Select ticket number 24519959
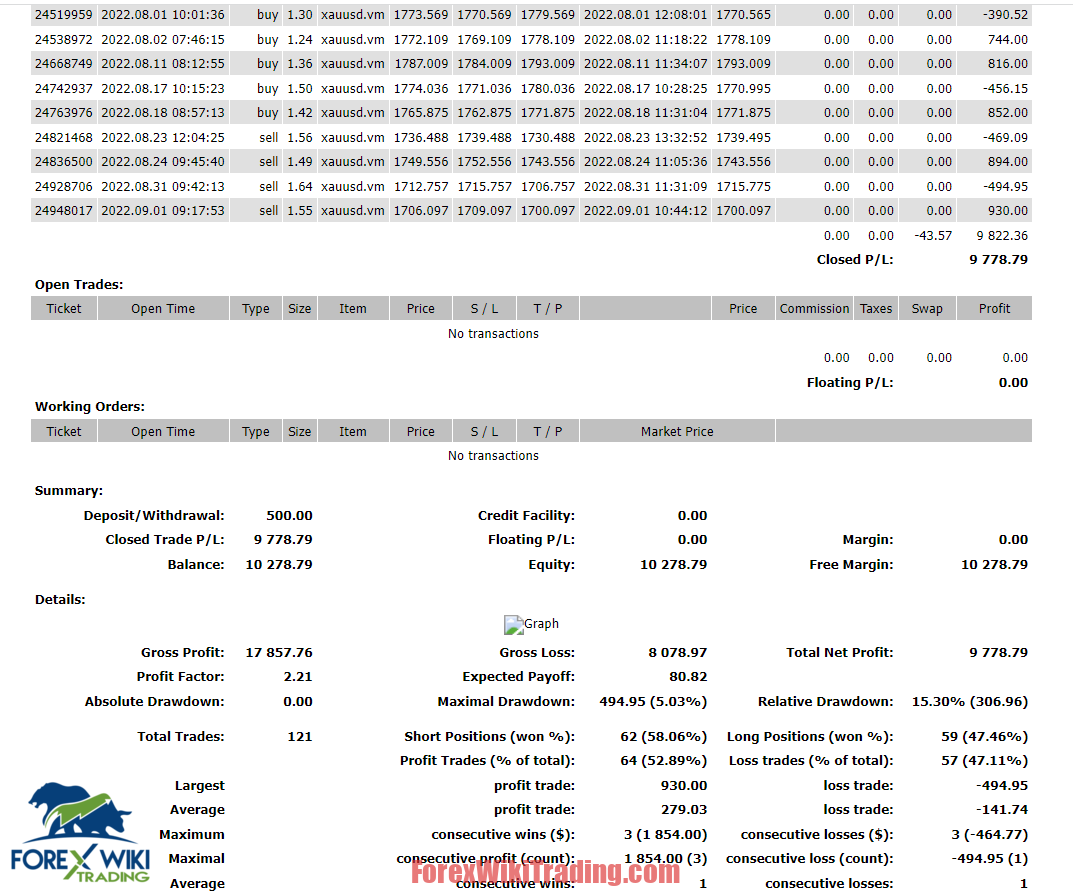The height and width of the screenshot is (895, 1073). (64, 14)
